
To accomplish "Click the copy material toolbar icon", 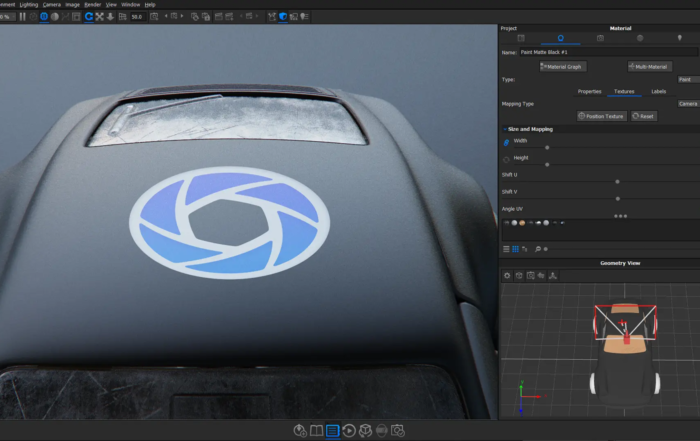I will click(195, 17).
